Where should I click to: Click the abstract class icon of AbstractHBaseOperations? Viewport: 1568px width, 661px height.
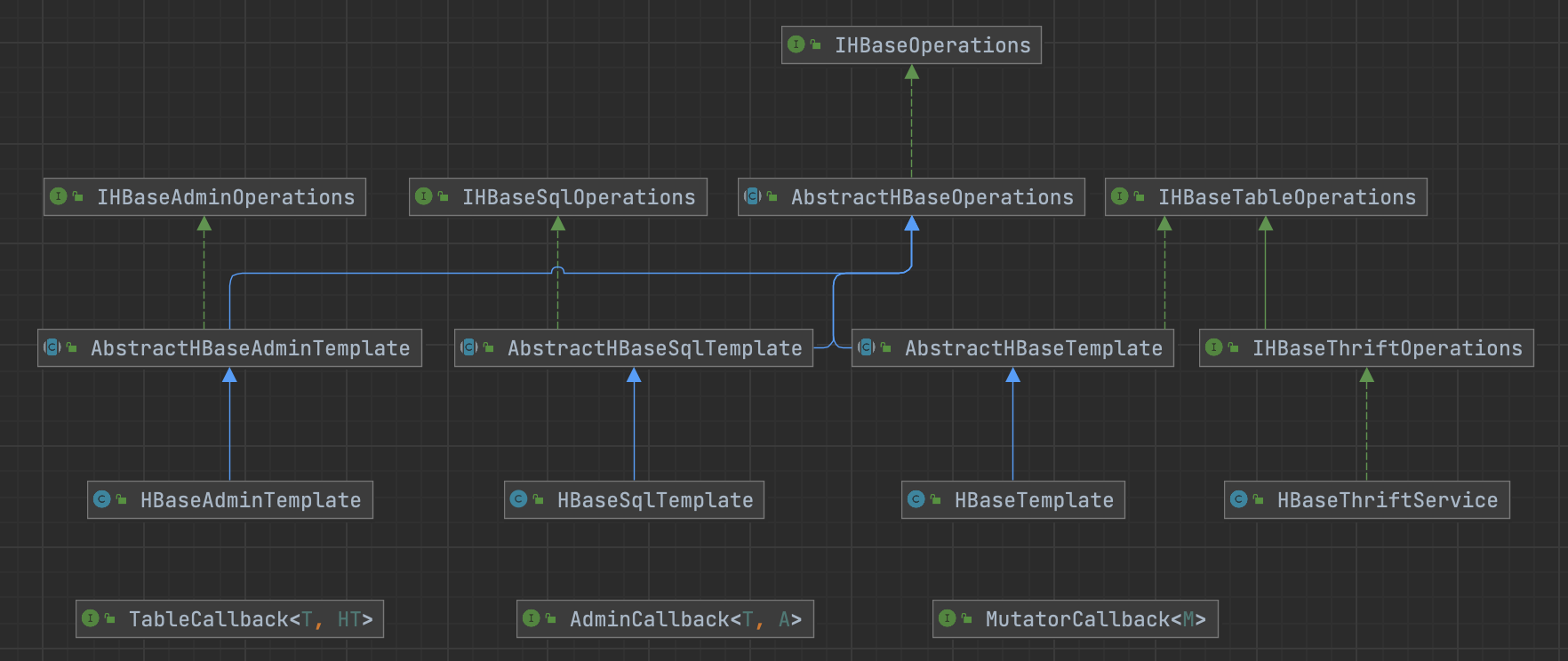753,196
